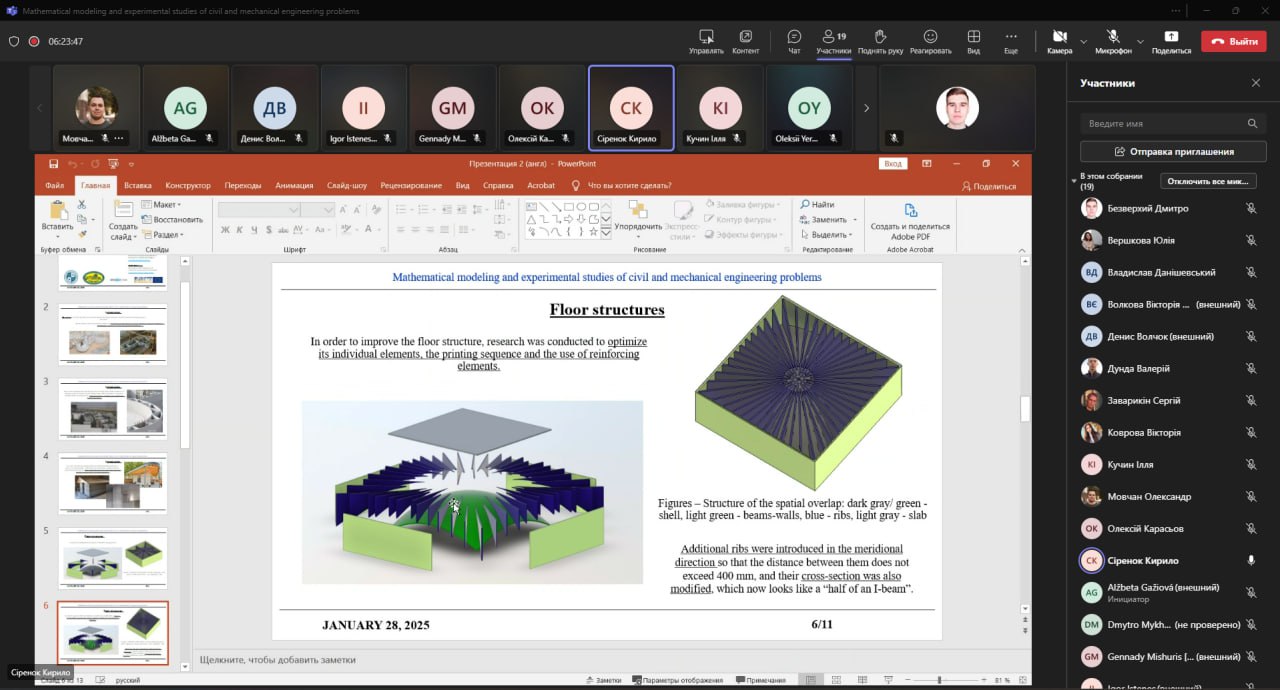Click the Отправка приглашения button
The width and height of the screenshot is (1280, 690).
1173,152
